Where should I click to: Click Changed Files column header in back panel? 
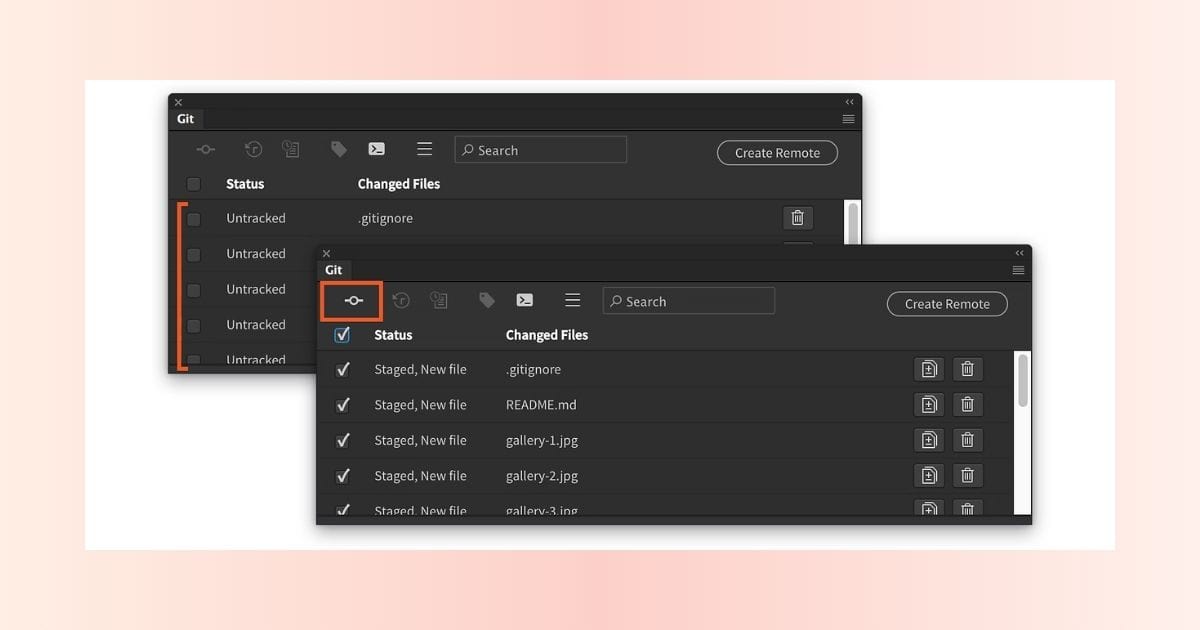pos(399,184)
